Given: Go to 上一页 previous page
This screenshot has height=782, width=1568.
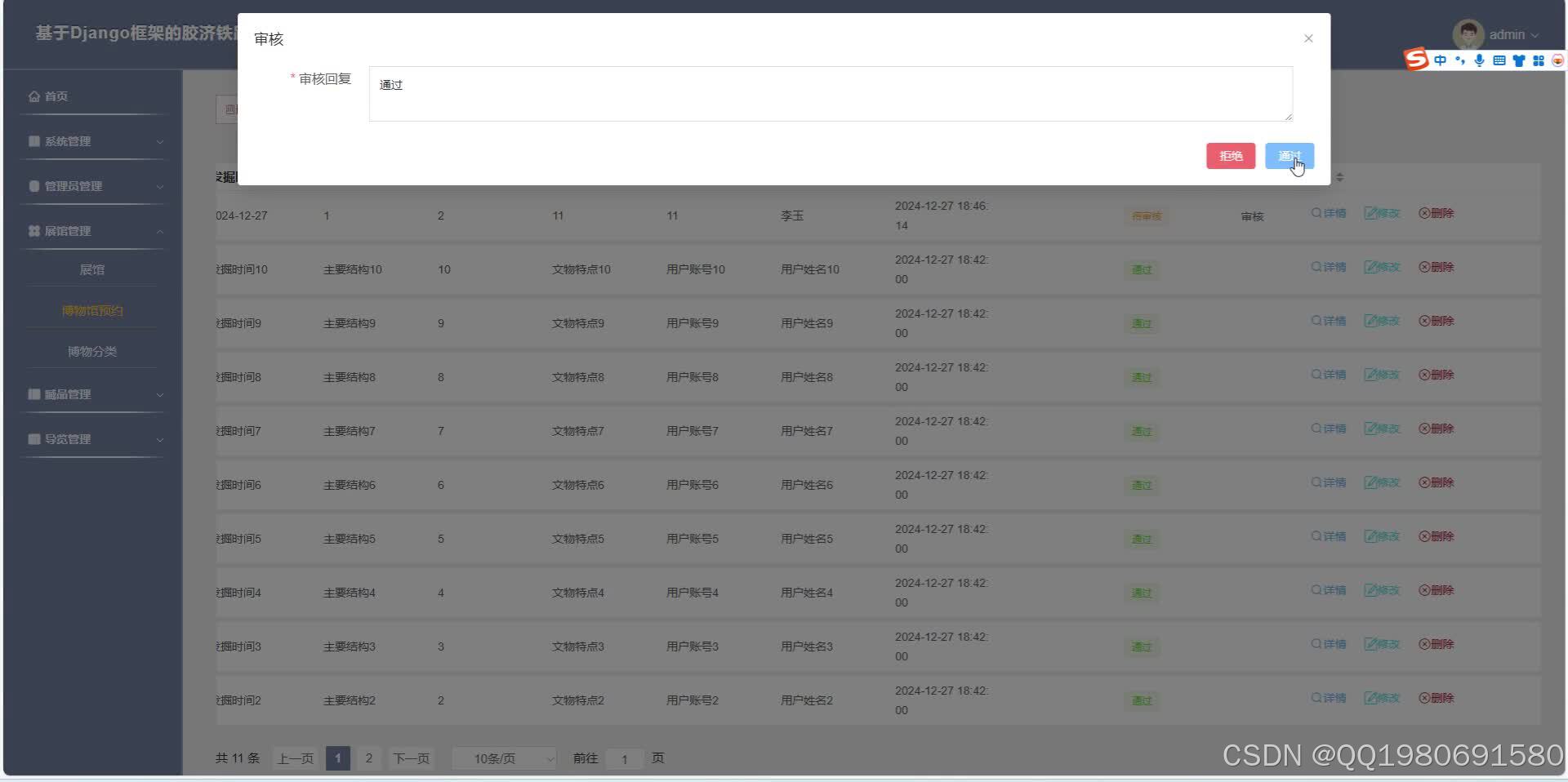Looking at the screenshot, I should click(295, 758).
